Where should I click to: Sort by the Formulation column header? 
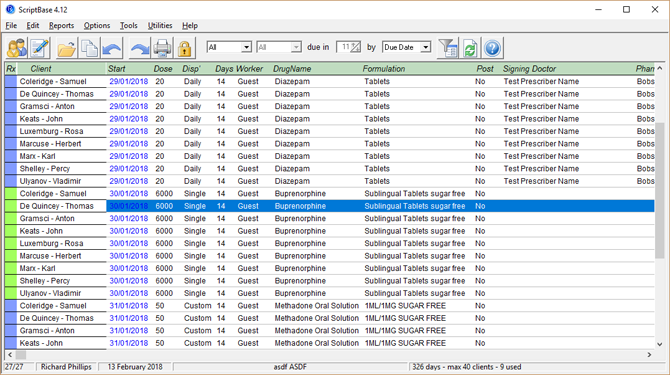click(384, 69)
